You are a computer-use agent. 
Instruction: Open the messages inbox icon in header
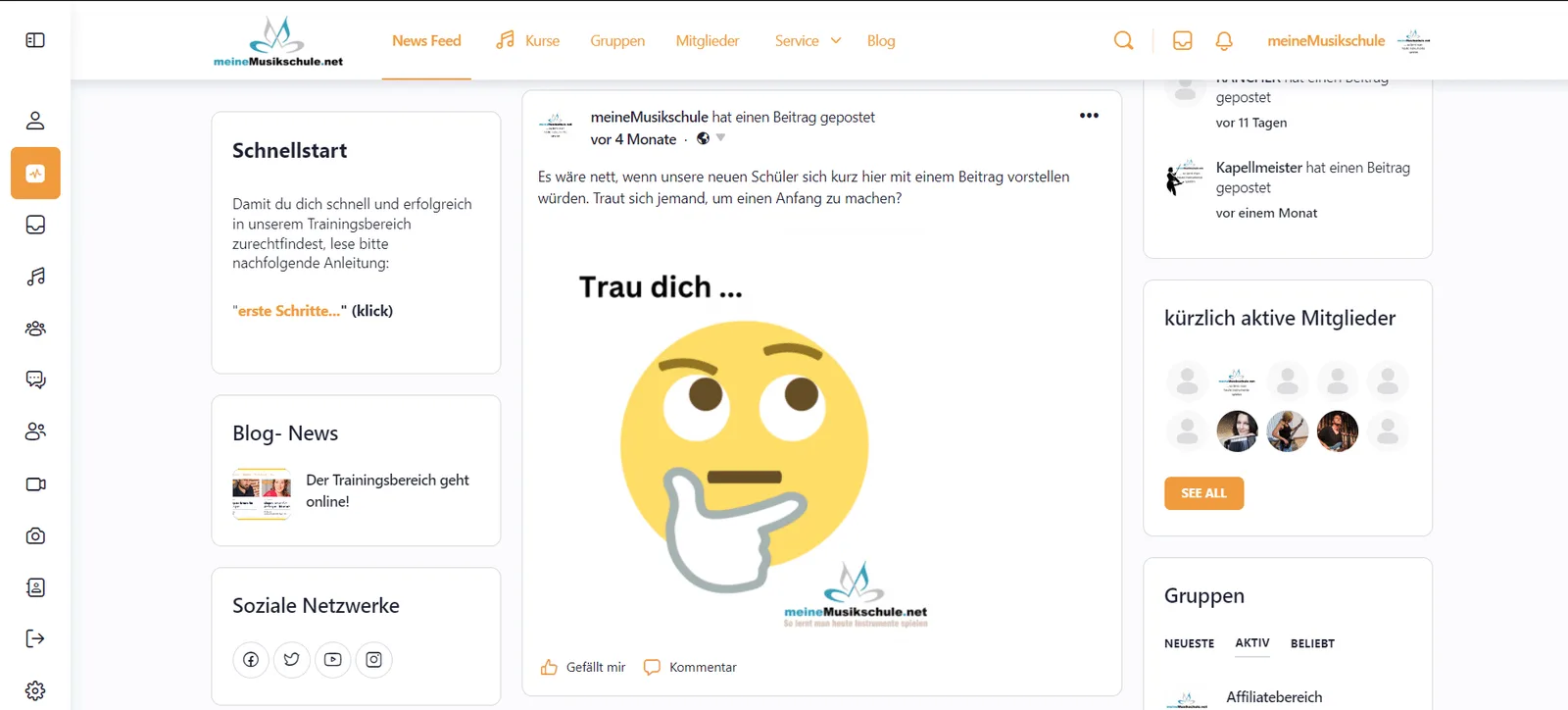(x=1183, y=40)
